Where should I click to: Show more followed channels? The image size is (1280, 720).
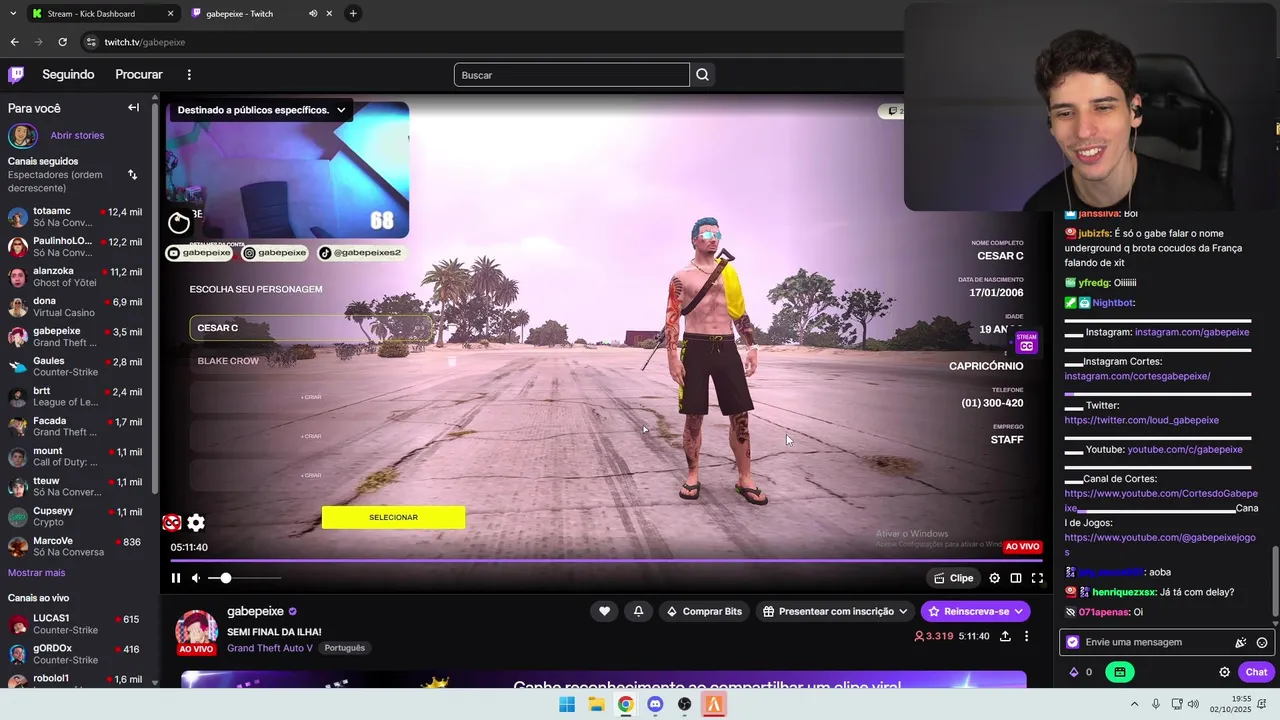point(37,573)
